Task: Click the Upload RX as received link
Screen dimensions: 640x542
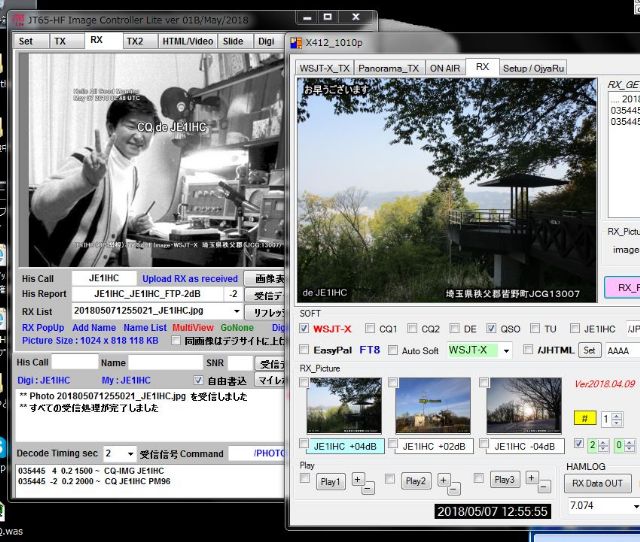Action: click(190, 278)
